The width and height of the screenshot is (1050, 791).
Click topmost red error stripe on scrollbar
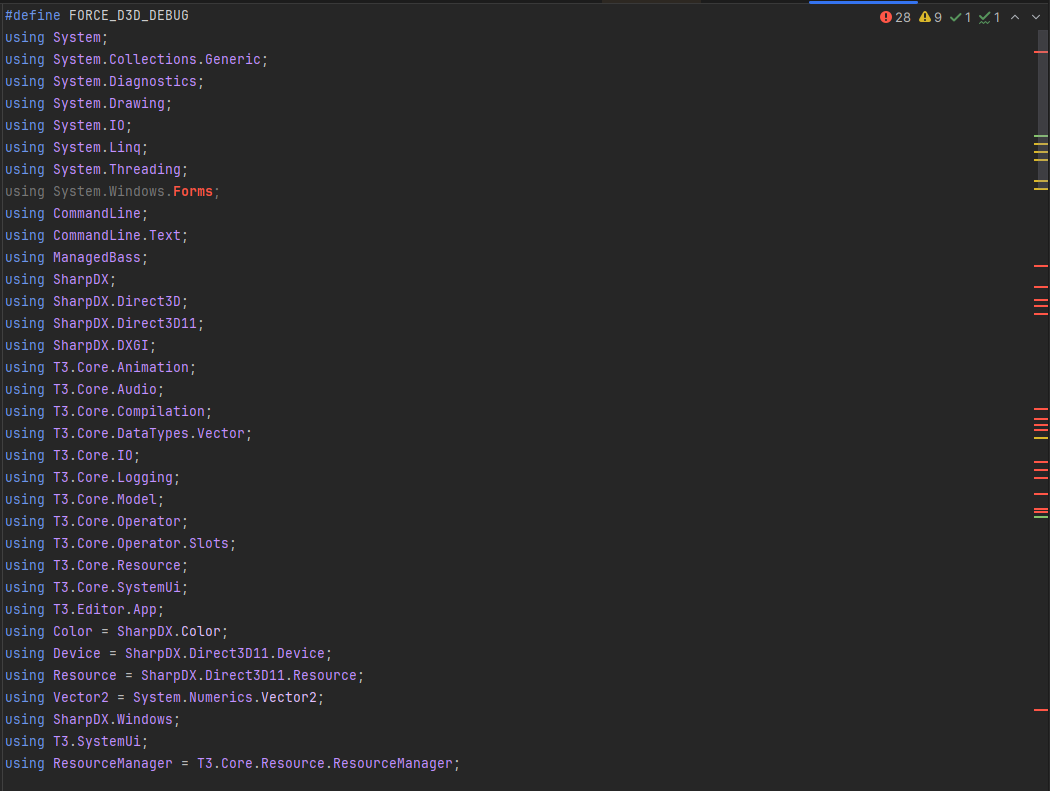(1041, 52)
